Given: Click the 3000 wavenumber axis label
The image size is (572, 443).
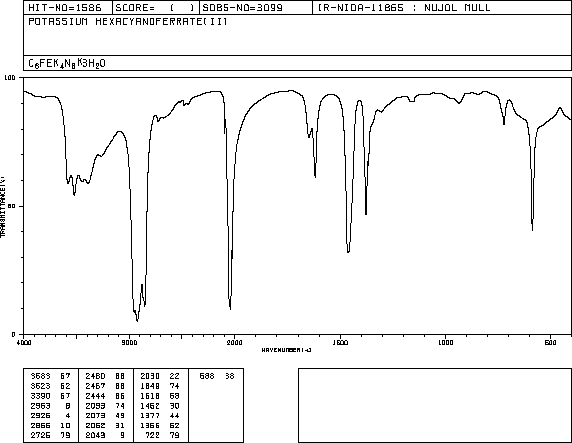Looking at the screenshot, I should pyautogui.click(x=129, y=342).
